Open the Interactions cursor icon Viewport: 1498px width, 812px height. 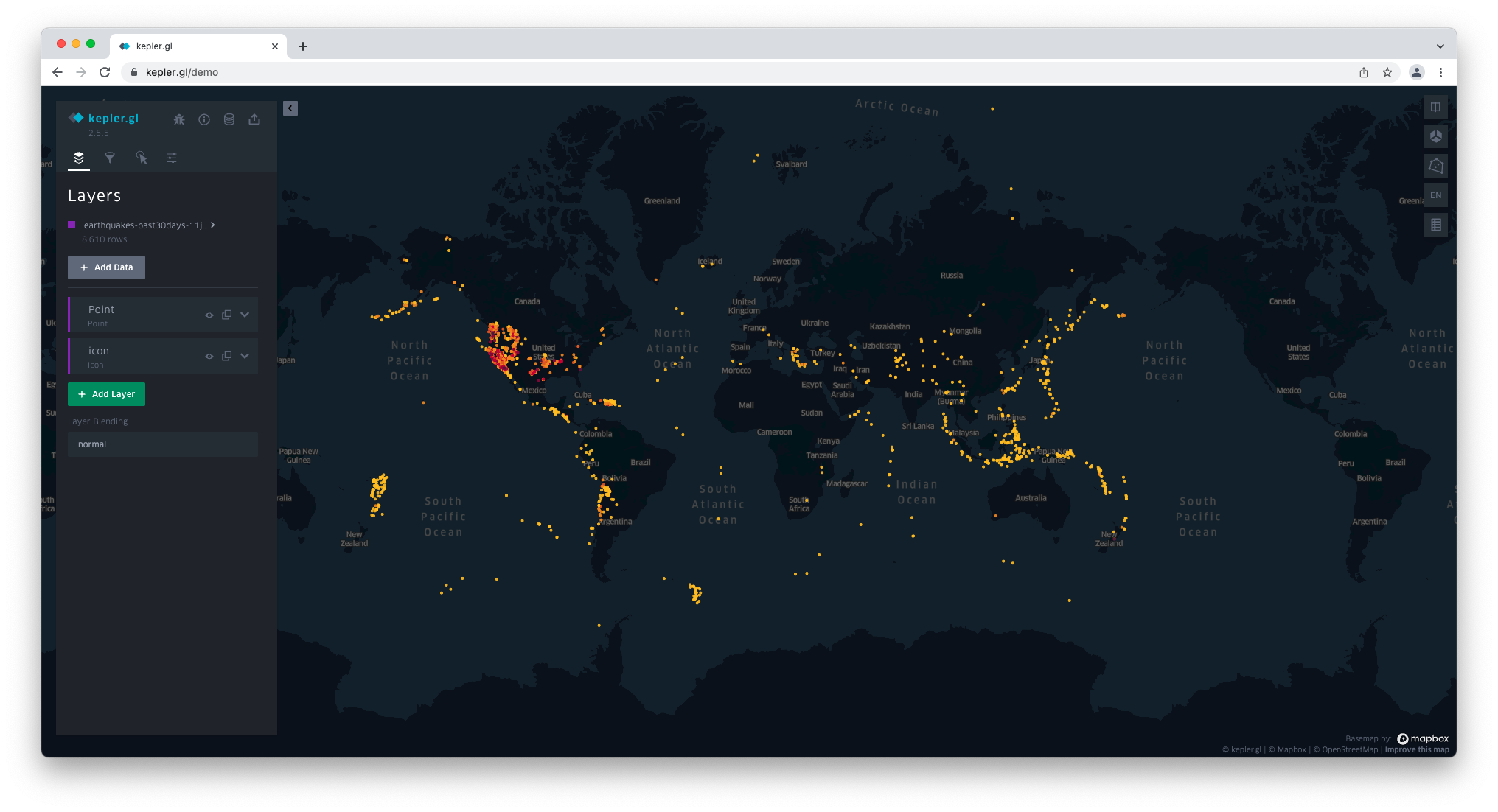pyautogui.click(x=142, y=158)
